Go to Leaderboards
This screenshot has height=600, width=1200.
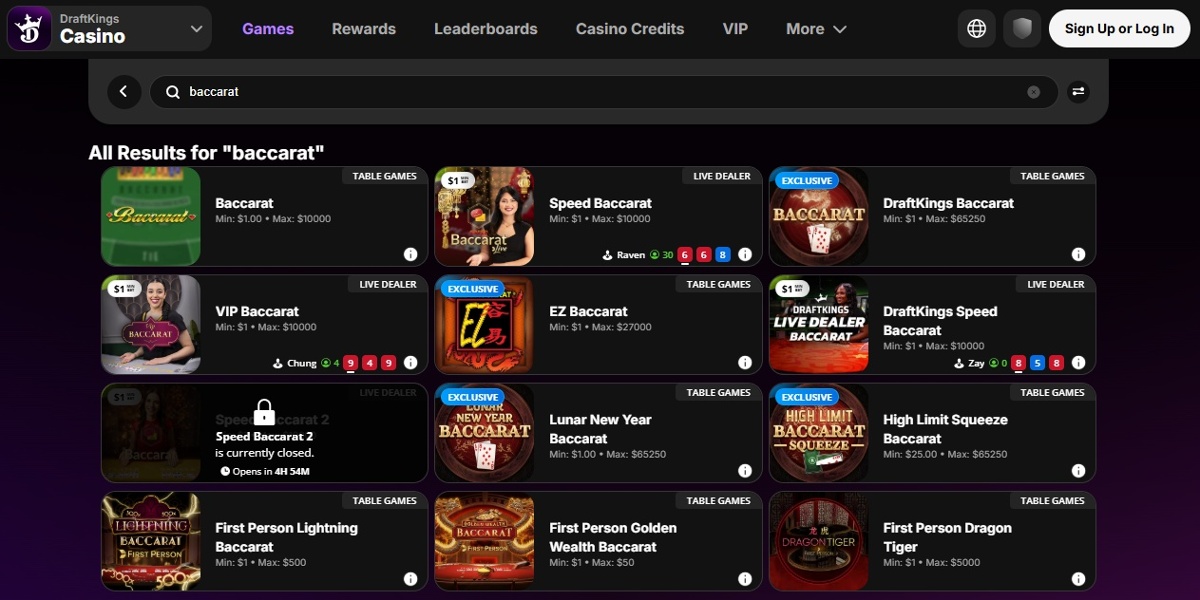pyautogui.click(x=486, y=29)
